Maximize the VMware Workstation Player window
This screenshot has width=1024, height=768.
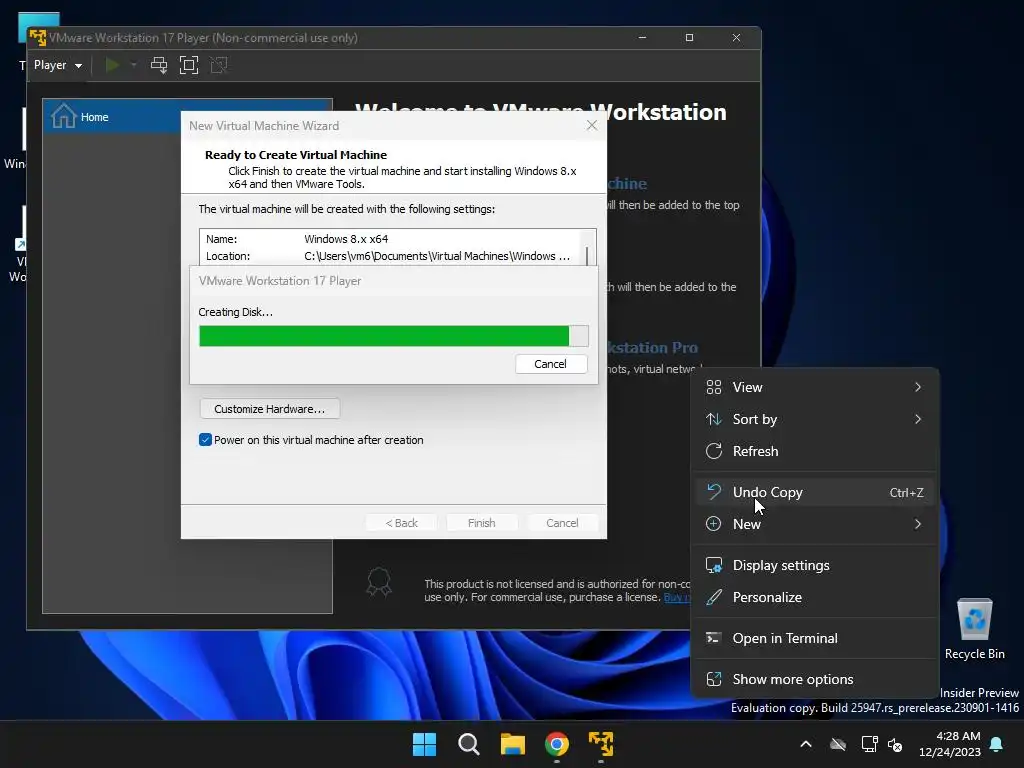coord(689,37)
